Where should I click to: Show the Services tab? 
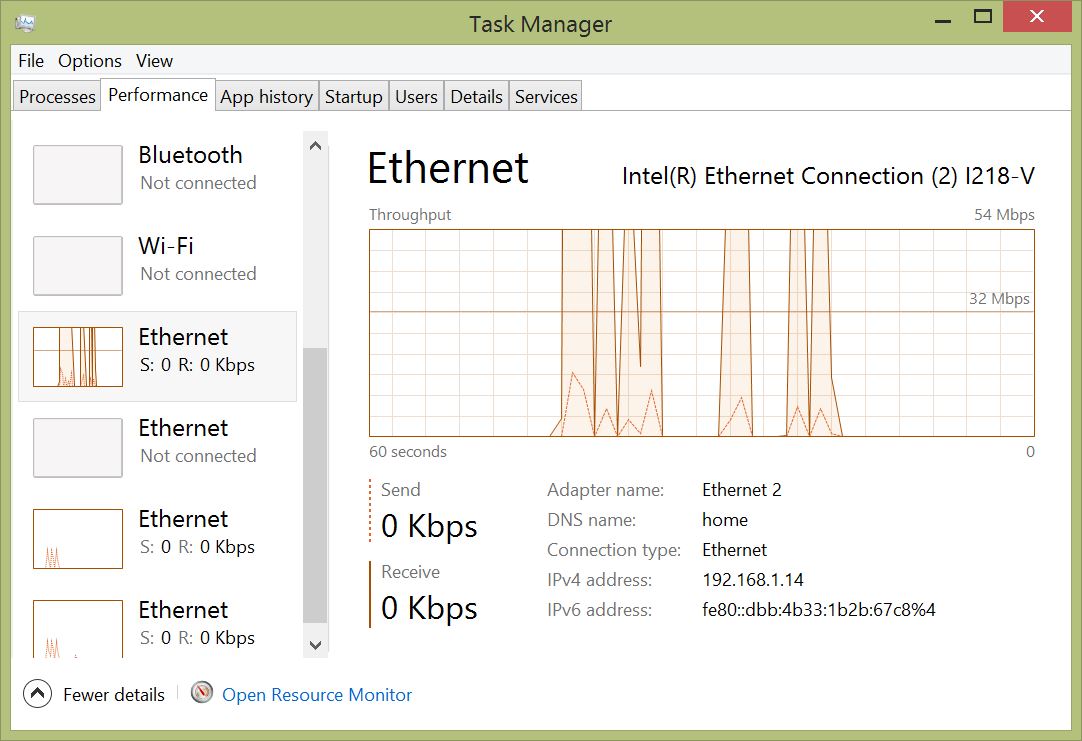tap(546, 97)
